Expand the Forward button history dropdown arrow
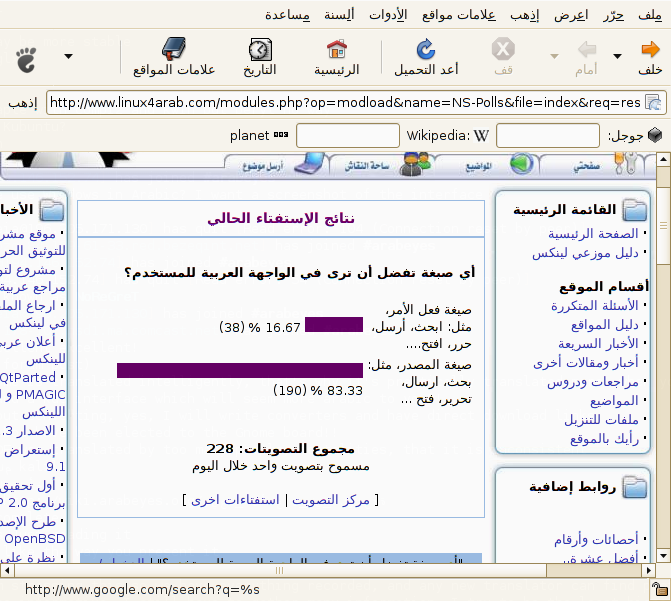This screenshot has height=601, width=671. pyautogui.click(x=554, y=57)
